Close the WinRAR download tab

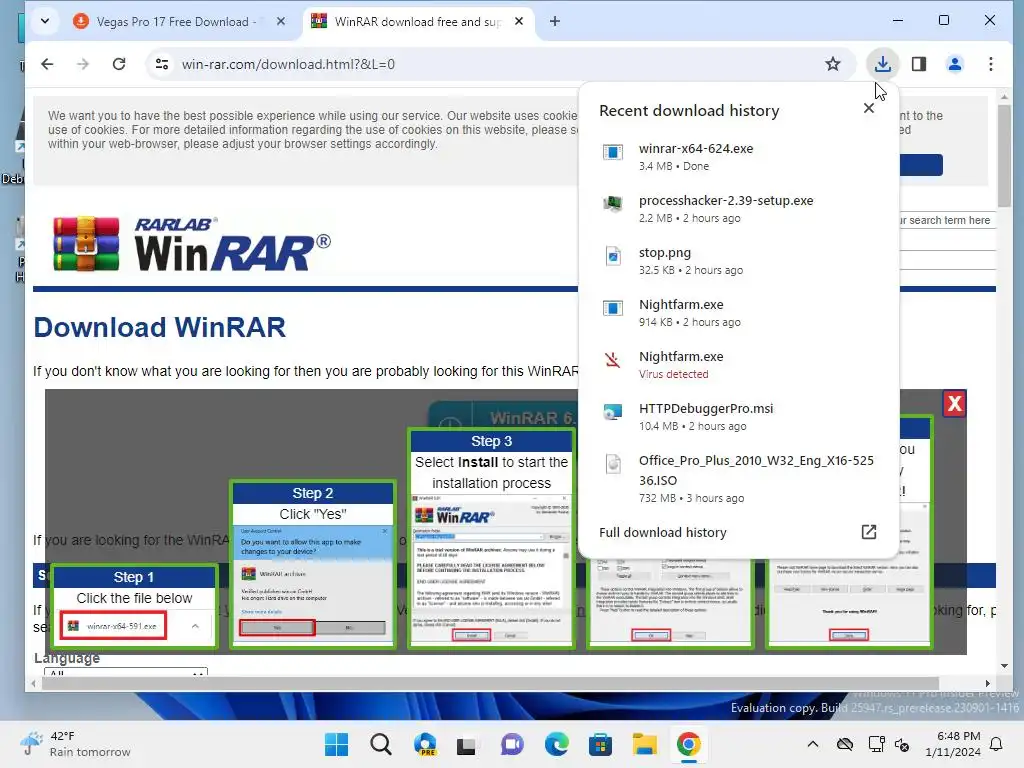coord(519,22)
